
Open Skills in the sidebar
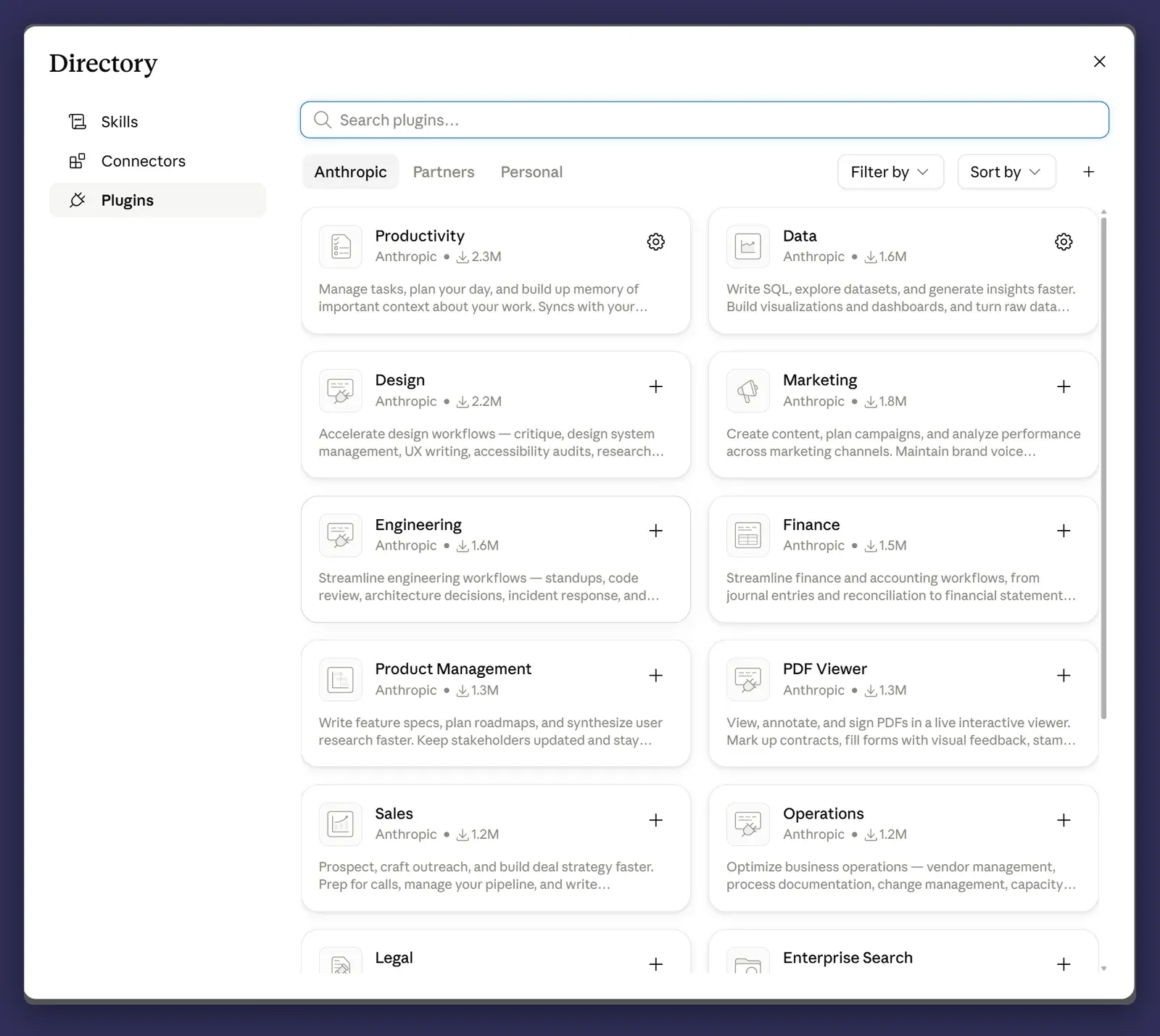pyautogui.click(x=157, y=122)
